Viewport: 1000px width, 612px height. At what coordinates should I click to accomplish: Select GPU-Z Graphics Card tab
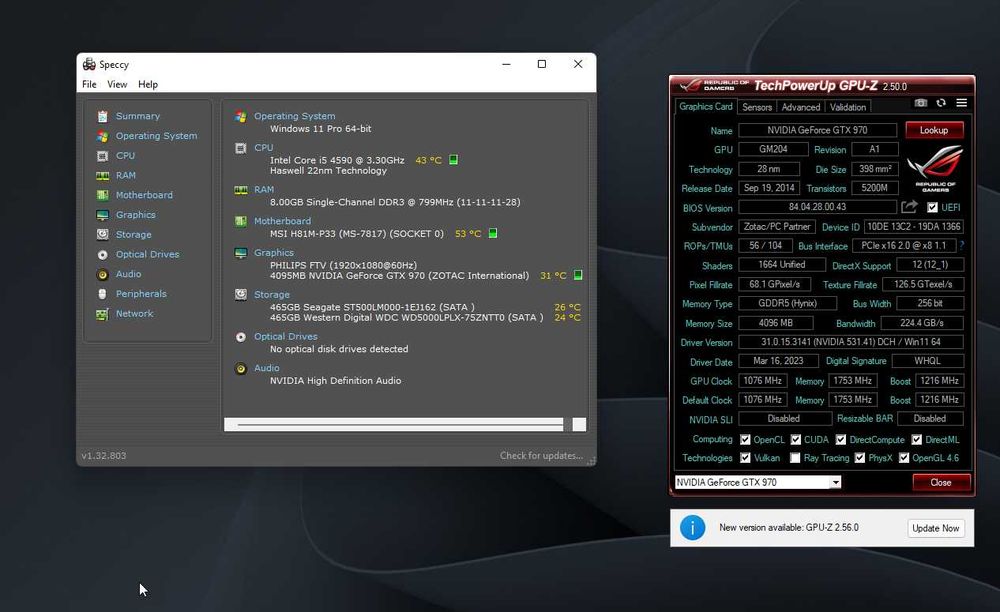click(705, 106)
